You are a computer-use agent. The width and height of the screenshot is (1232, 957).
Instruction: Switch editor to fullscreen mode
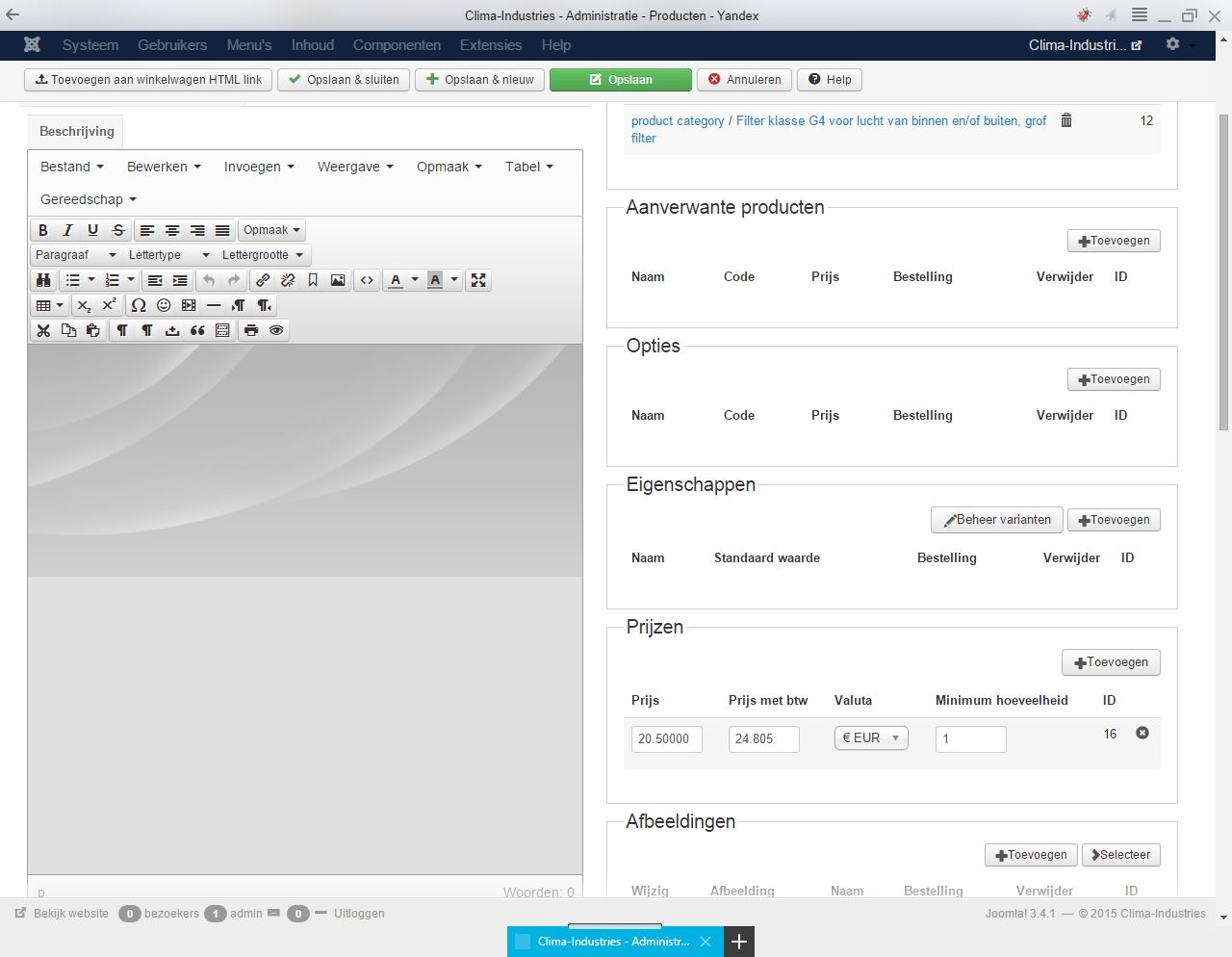pyautogui.click(x=478, y=280)
